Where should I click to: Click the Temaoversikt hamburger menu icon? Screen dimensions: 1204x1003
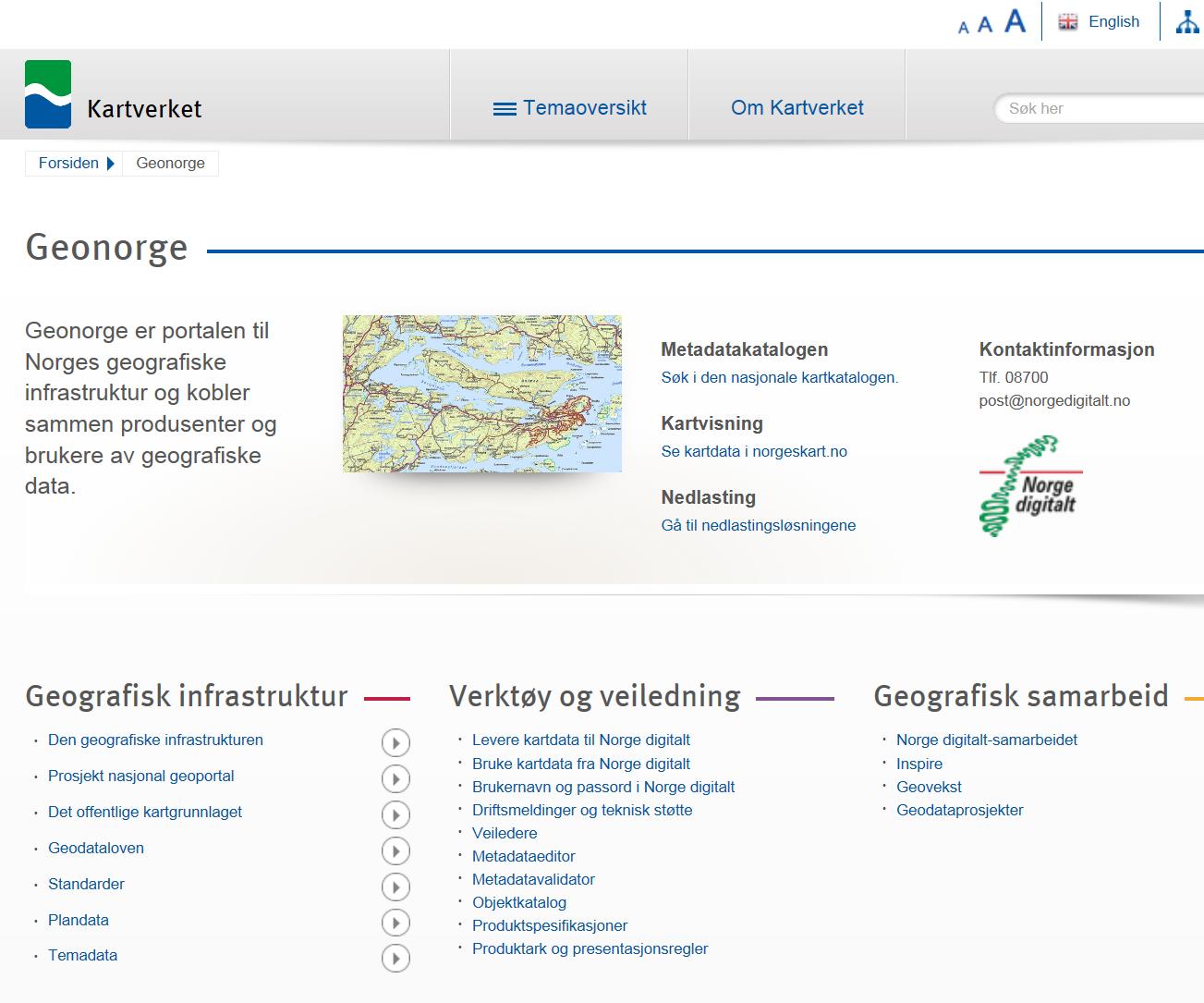coord(505,109)
